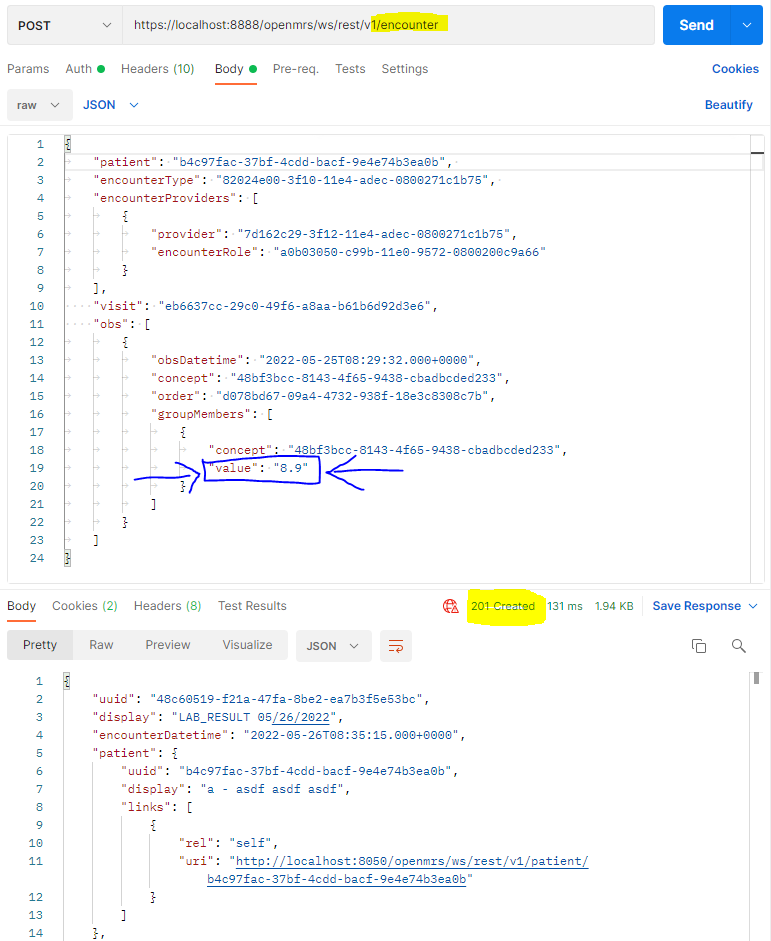The height and width of the screenshot is (941, 771).
Task: Click the "encounterRole" UUID line
Action: pos(348,252)
